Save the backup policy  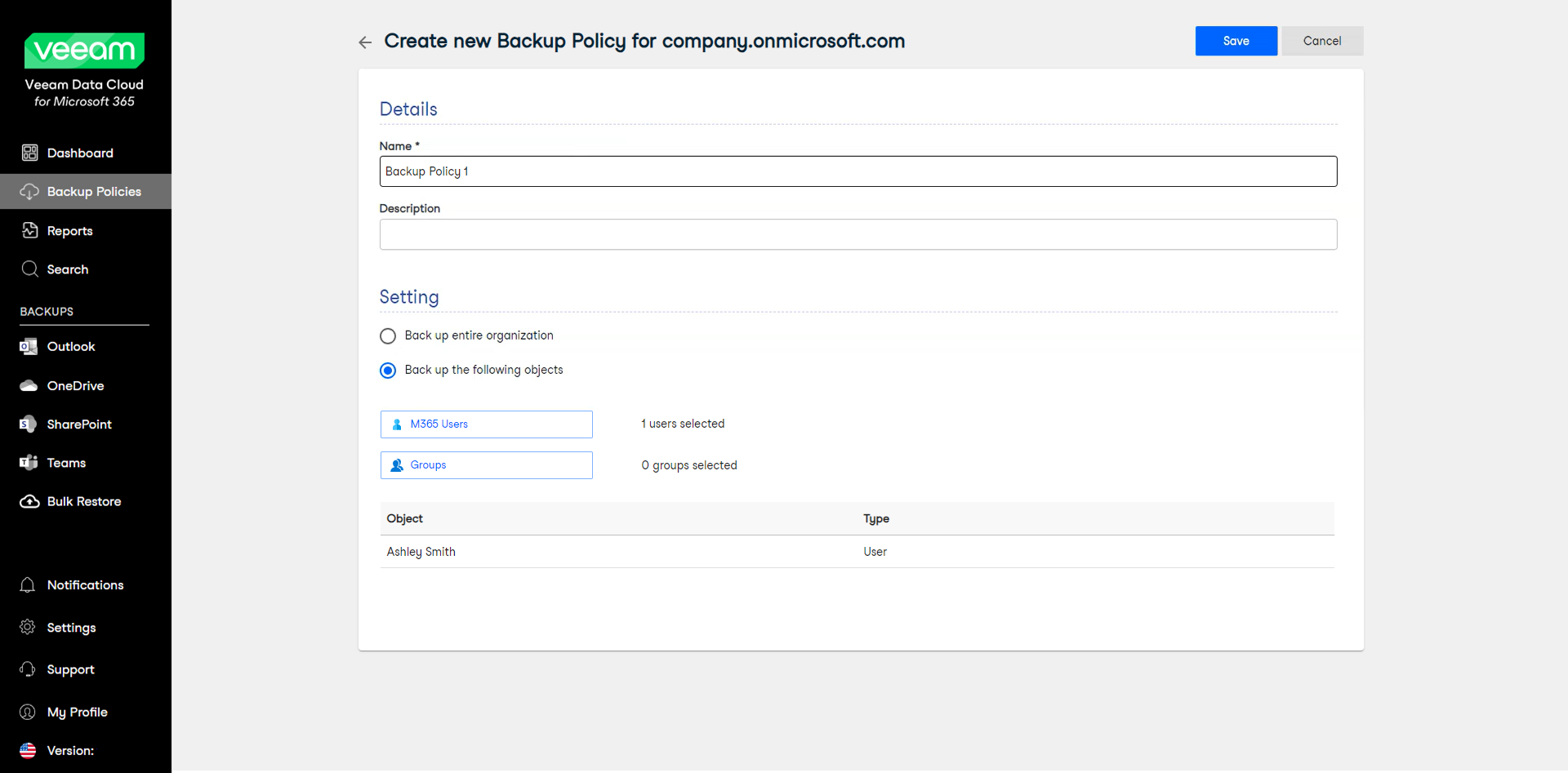coord(1236,41)
